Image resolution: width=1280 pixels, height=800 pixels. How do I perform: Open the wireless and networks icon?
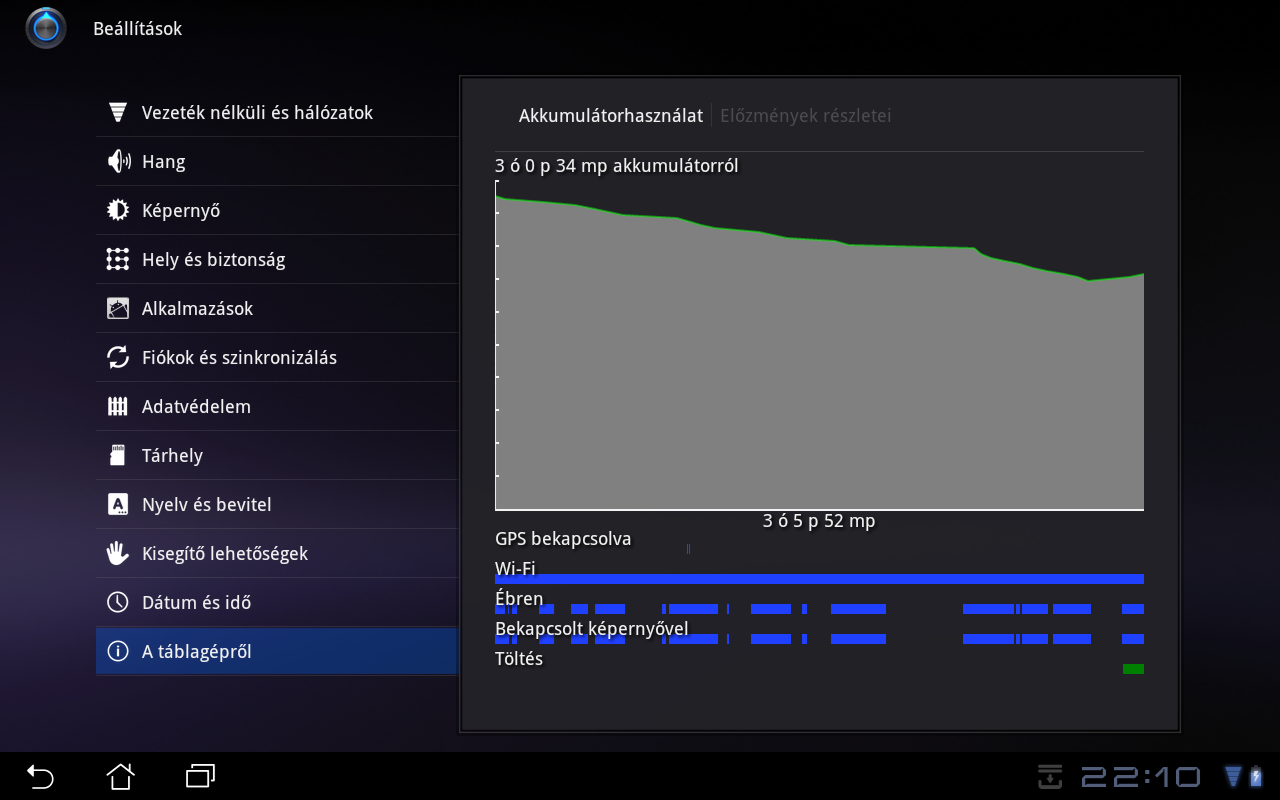click(118, 112)
